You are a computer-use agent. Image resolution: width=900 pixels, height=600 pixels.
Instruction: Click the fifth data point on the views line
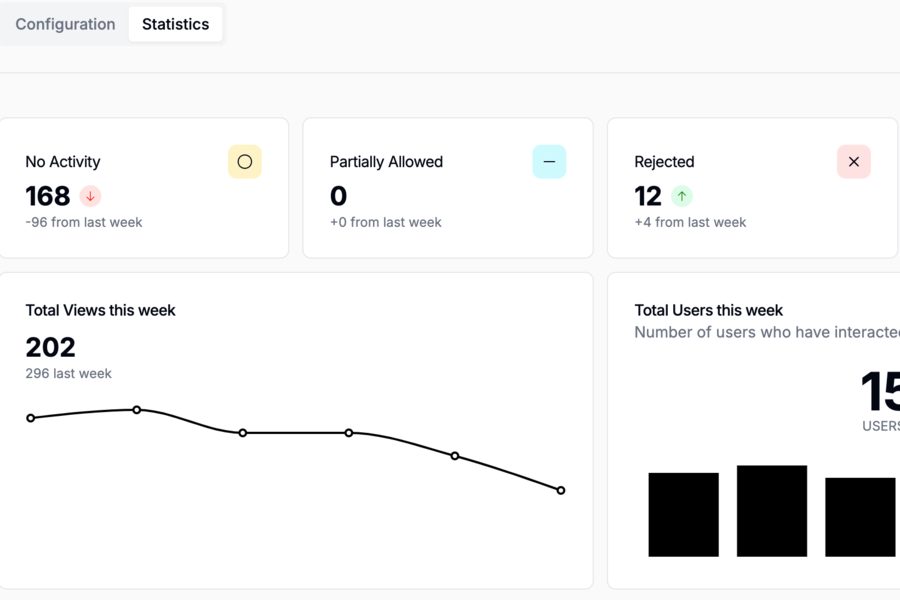coord(455,456)
